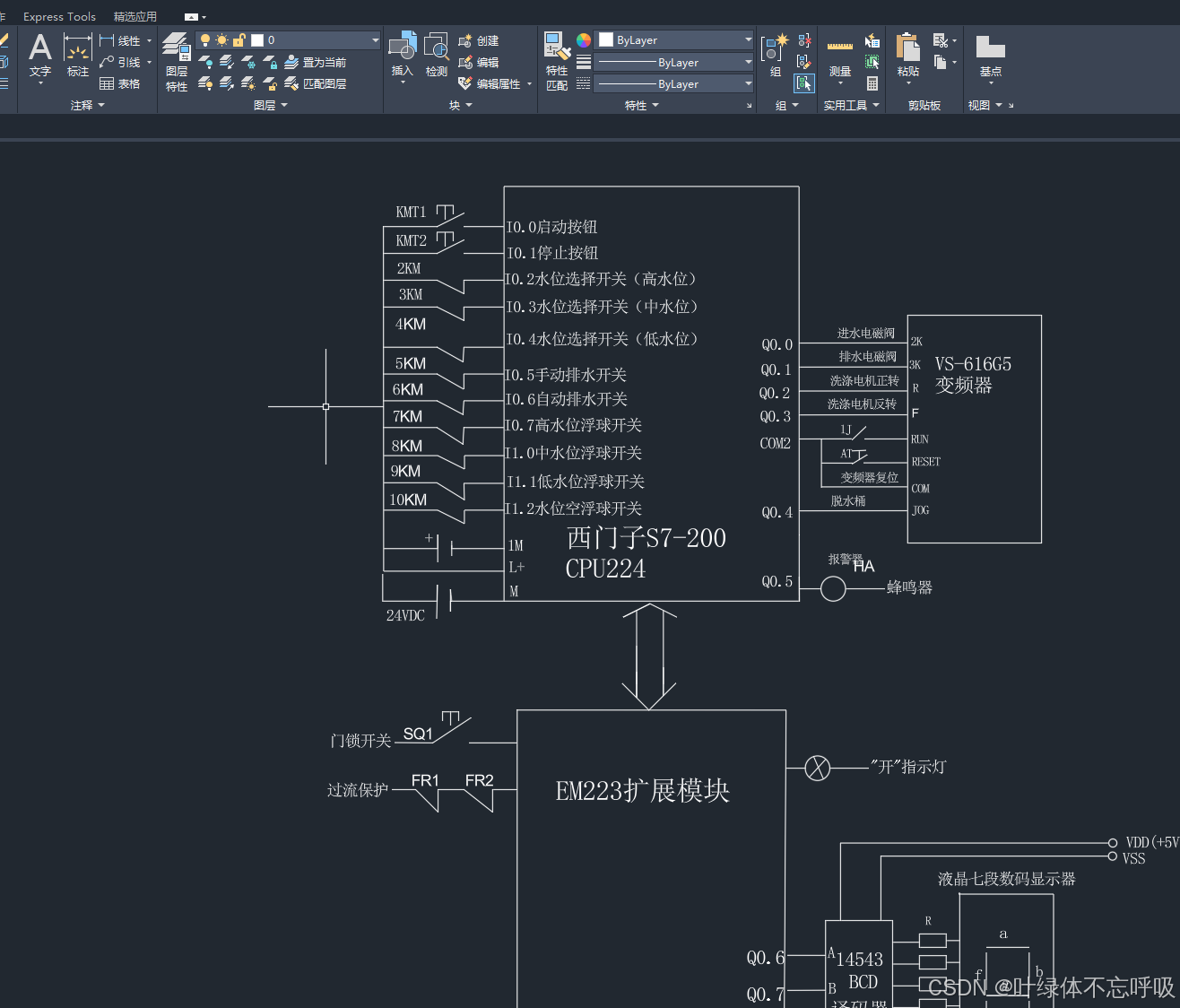Open the 线性 dropdown arrow
Screen dimensions: 1180x1008
click(149, 40)
